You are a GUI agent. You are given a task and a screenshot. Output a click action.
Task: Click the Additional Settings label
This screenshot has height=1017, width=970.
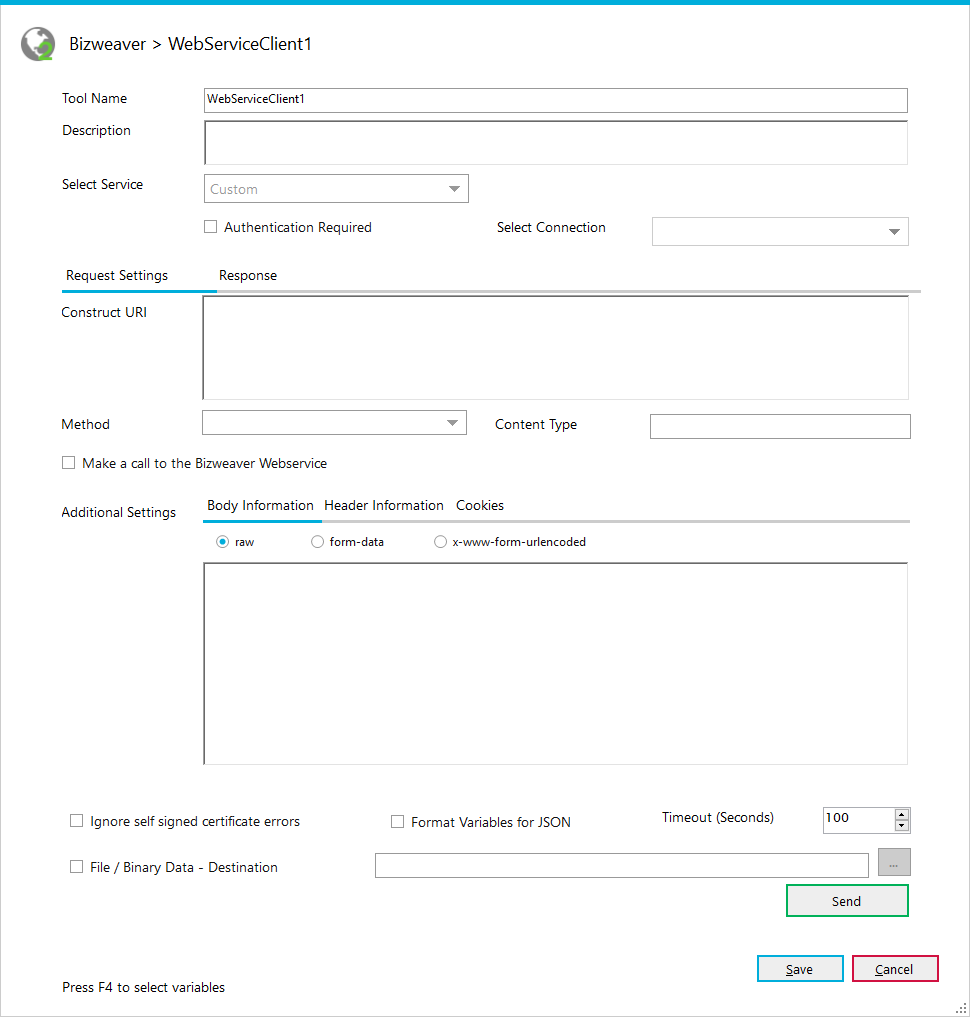tap(119, 512)
